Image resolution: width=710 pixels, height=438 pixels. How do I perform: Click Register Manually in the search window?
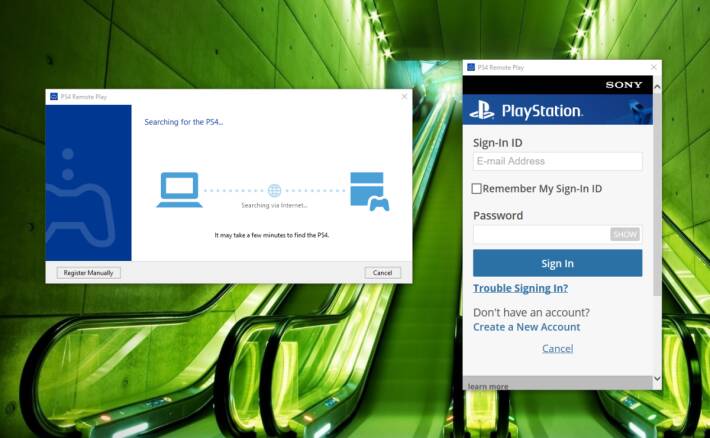(x=88, y=273)
